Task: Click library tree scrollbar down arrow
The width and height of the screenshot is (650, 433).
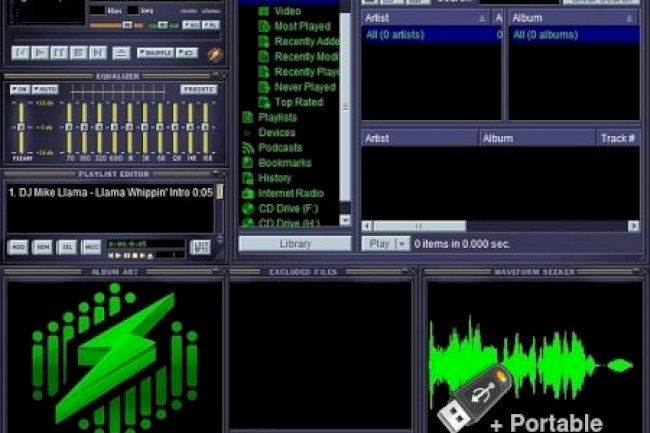Action: point(345,220)
